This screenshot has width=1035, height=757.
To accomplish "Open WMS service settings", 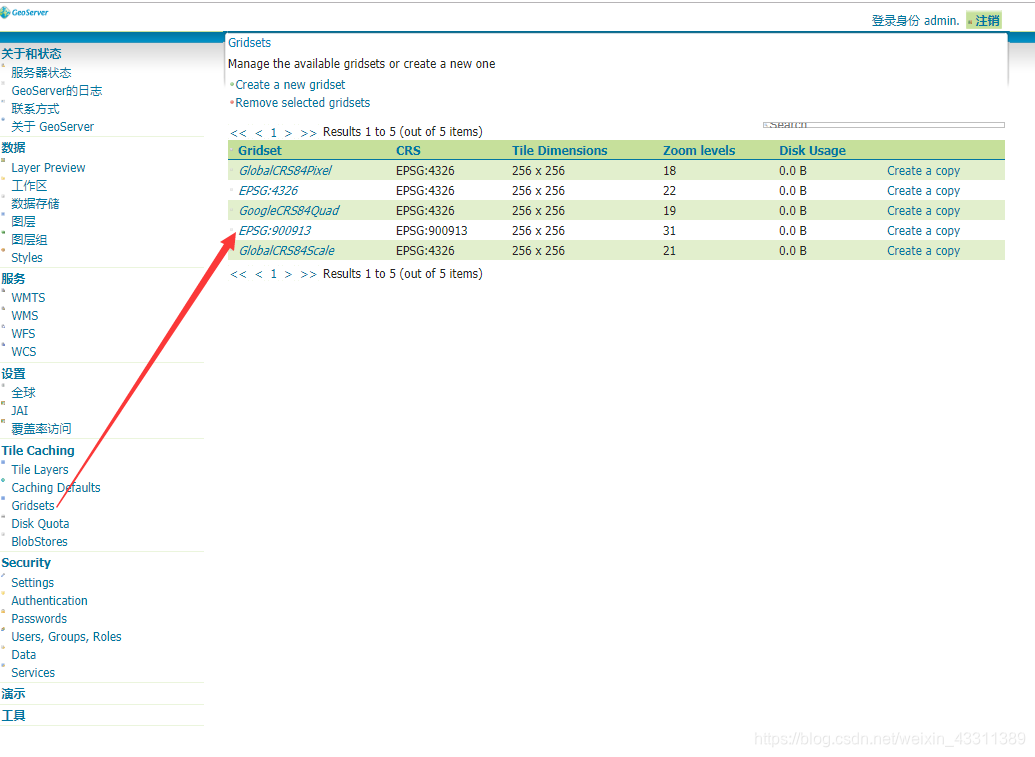I will [x=24, y=315].
